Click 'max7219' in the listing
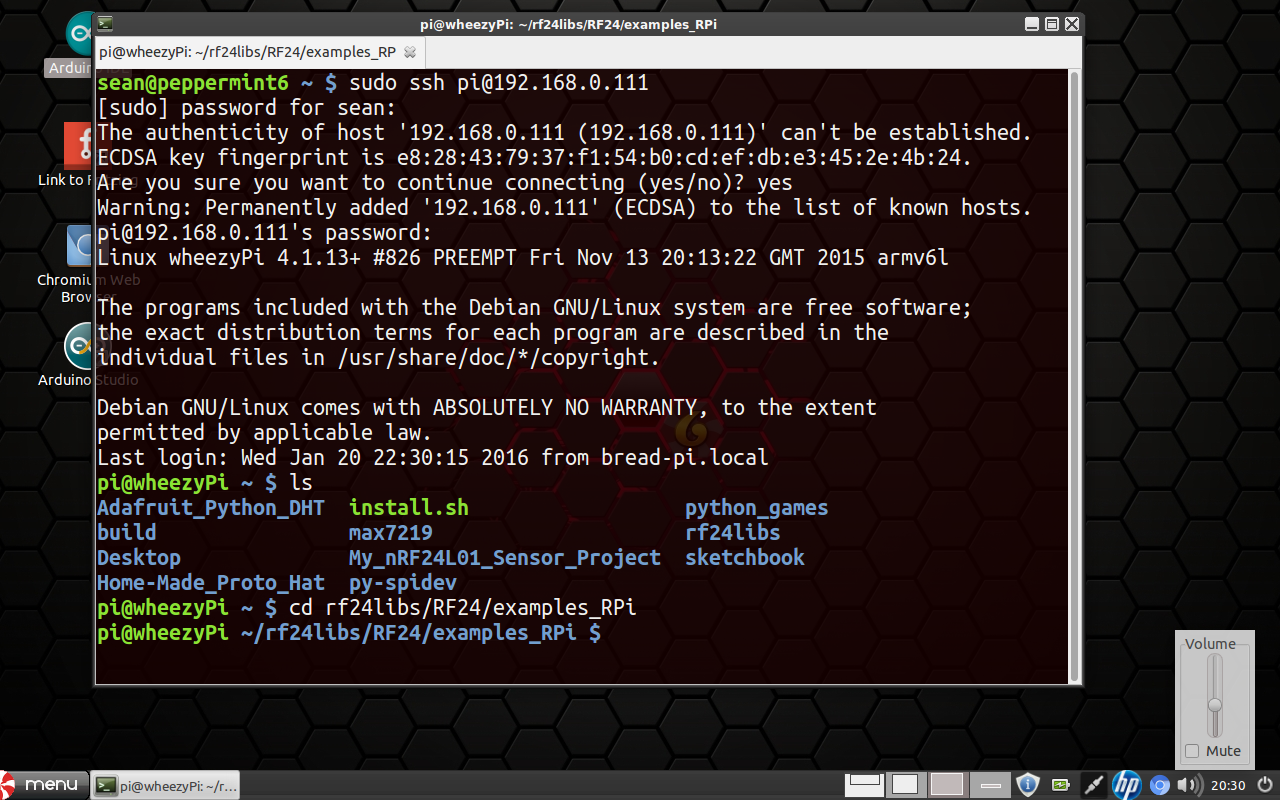Screen dimensions: 1280x800 391,533
